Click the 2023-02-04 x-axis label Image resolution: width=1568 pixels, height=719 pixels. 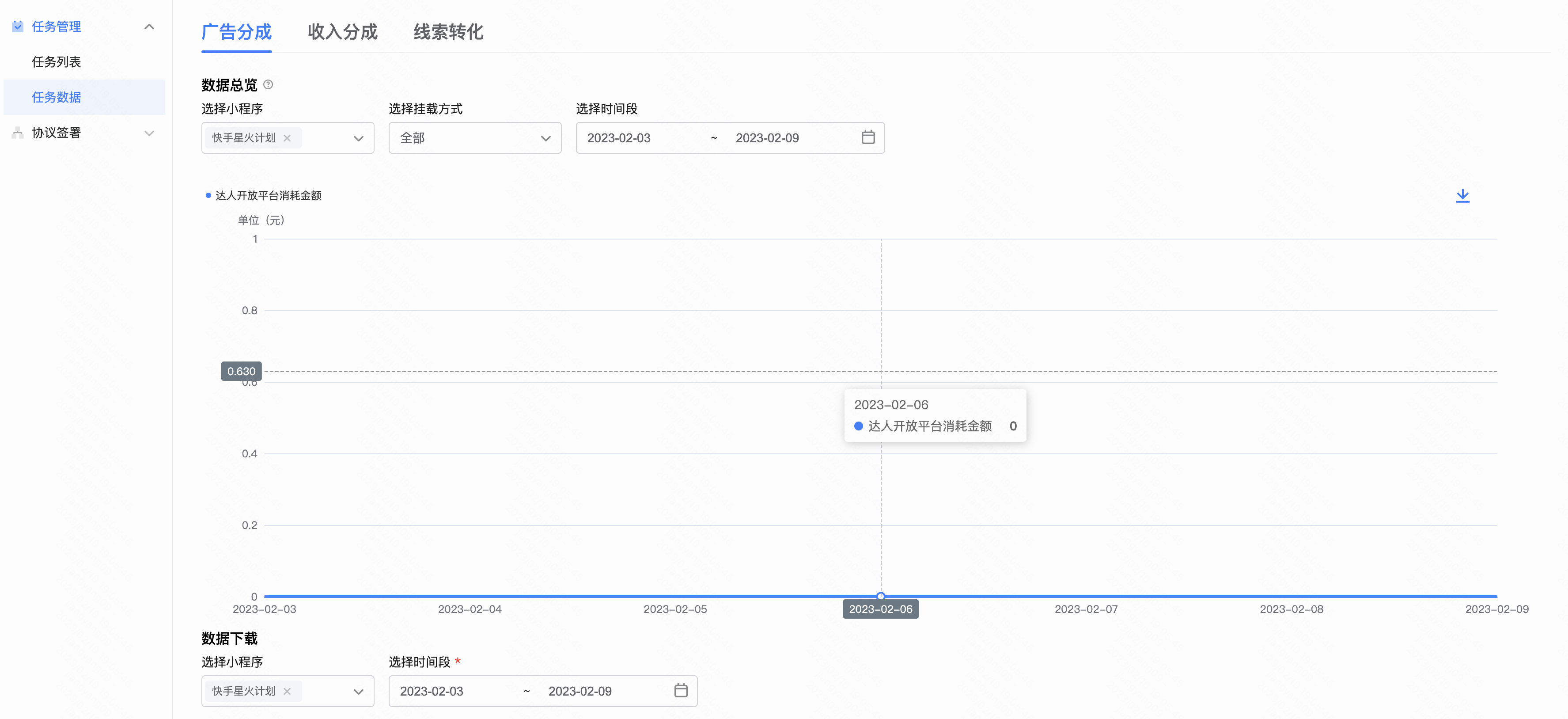click(470, 609)
